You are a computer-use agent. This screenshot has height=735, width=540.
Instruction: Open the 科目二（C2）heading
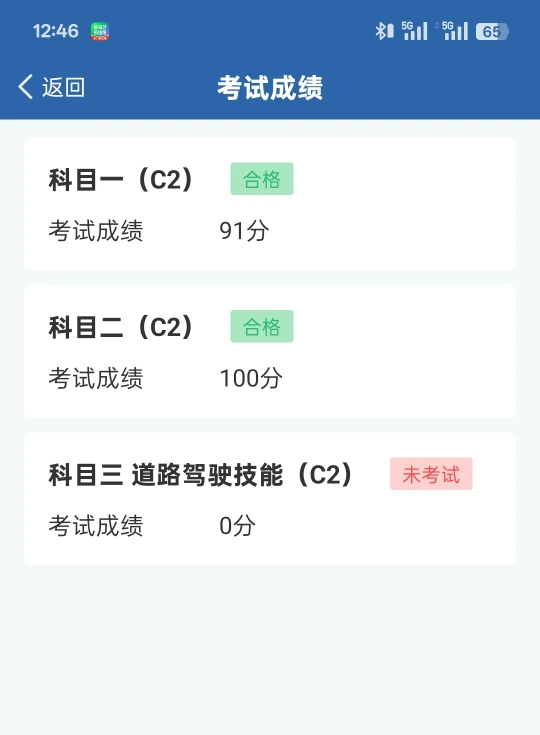pyautogui.click(x=121, y=327)
